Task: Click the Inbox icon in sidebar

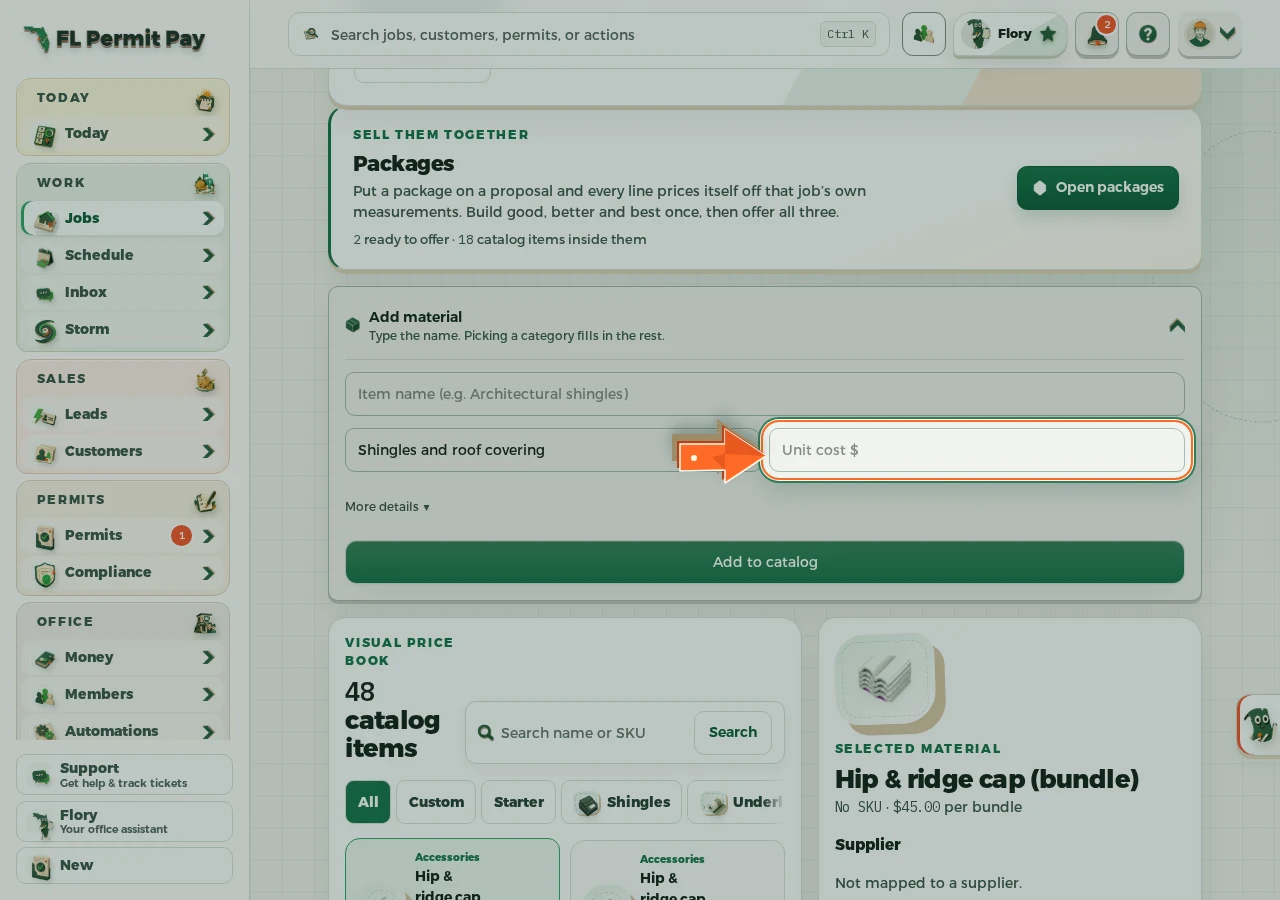Action: click(45, 294)
